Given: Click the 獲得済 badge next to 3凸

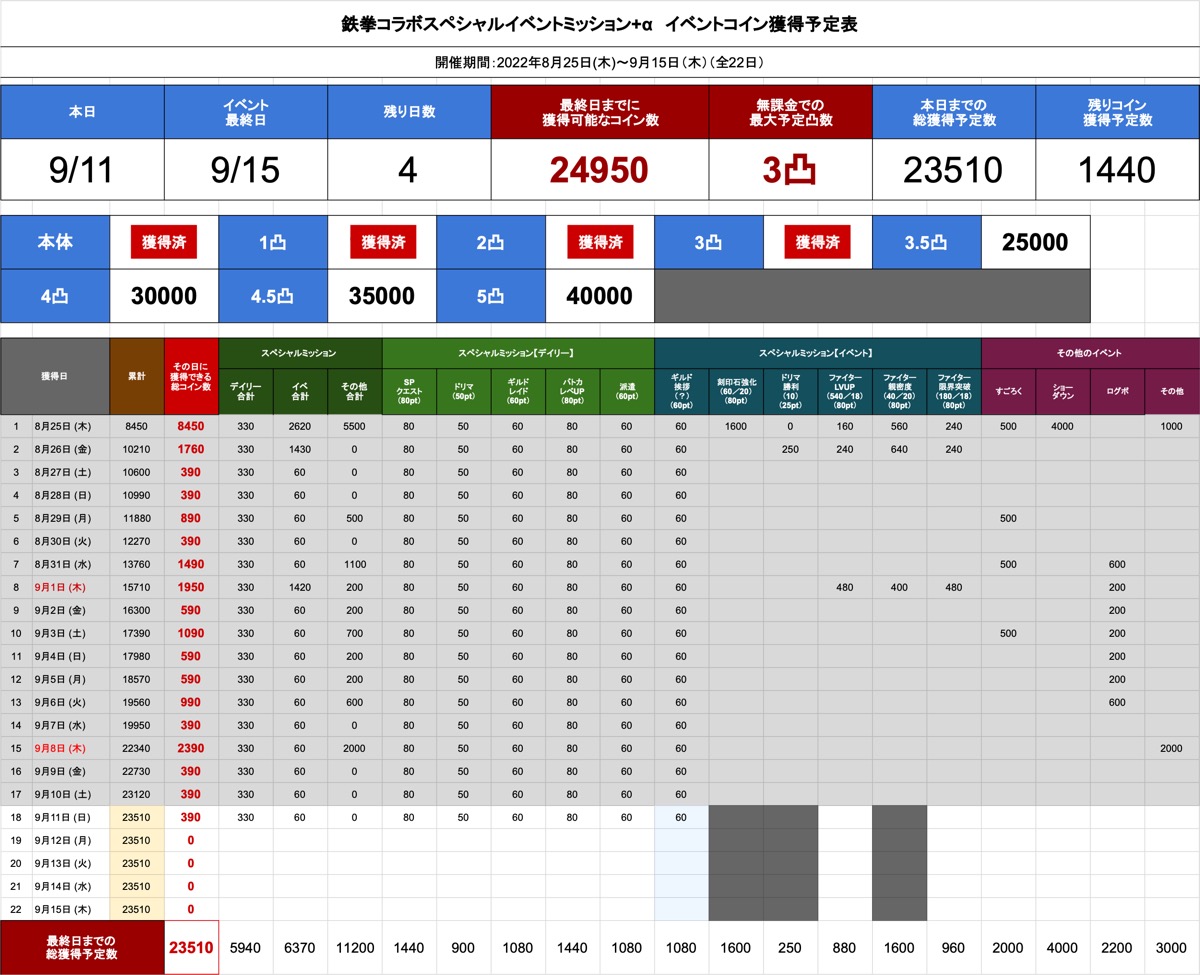Looking at the screenshot, I should click(818, 242).
